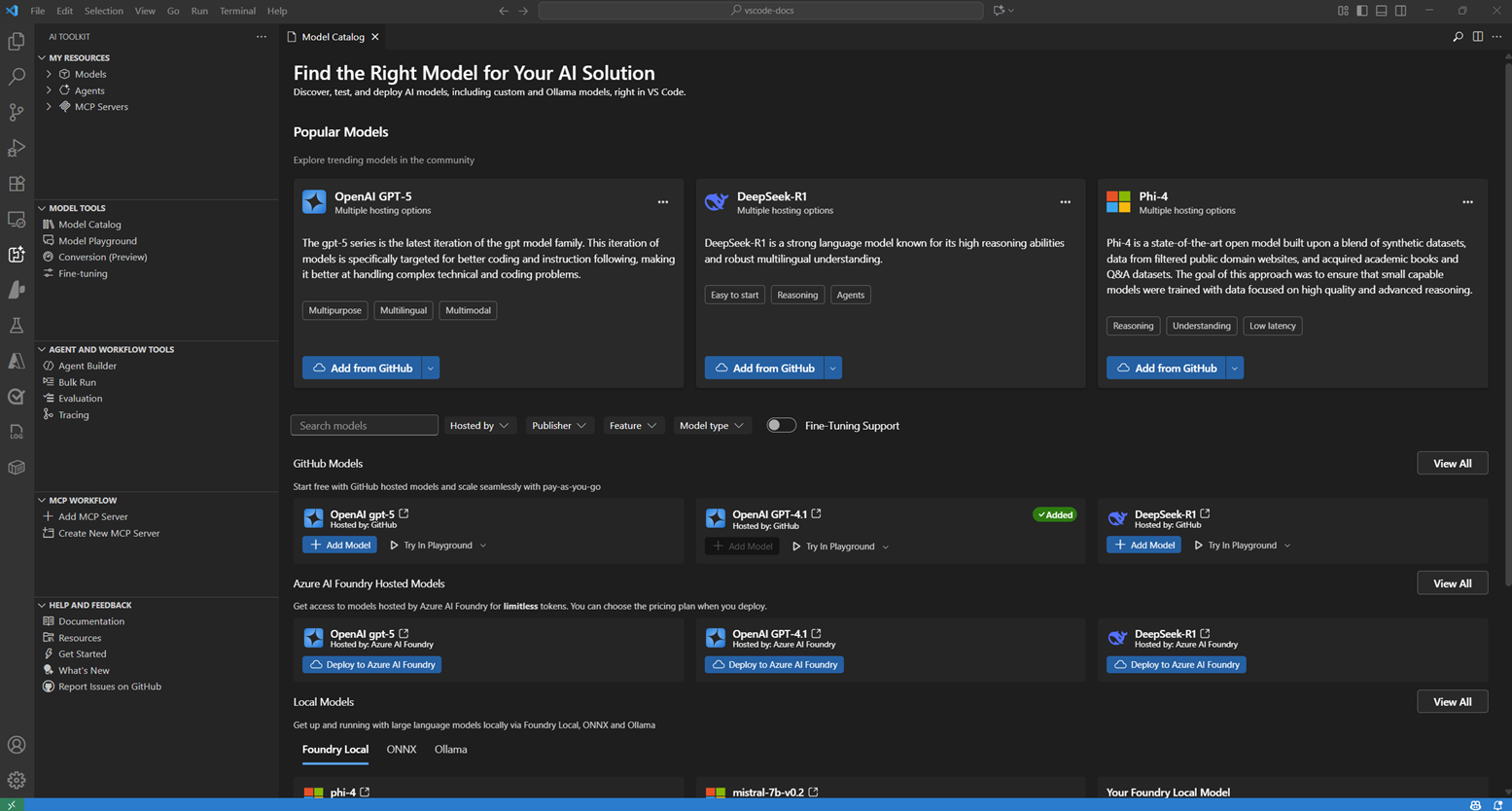1512x811 pixels.
Task: Click the Search models input field
Action: tap(364, 425)
